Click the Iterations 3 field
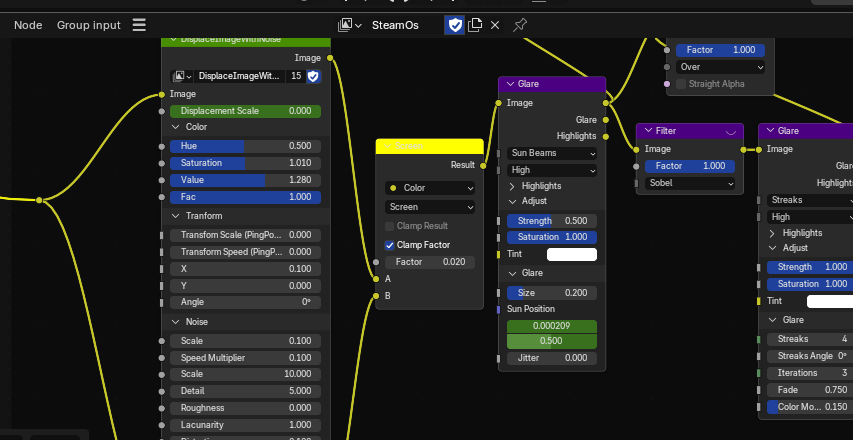 pyautogui.click(x=810, y=373)
